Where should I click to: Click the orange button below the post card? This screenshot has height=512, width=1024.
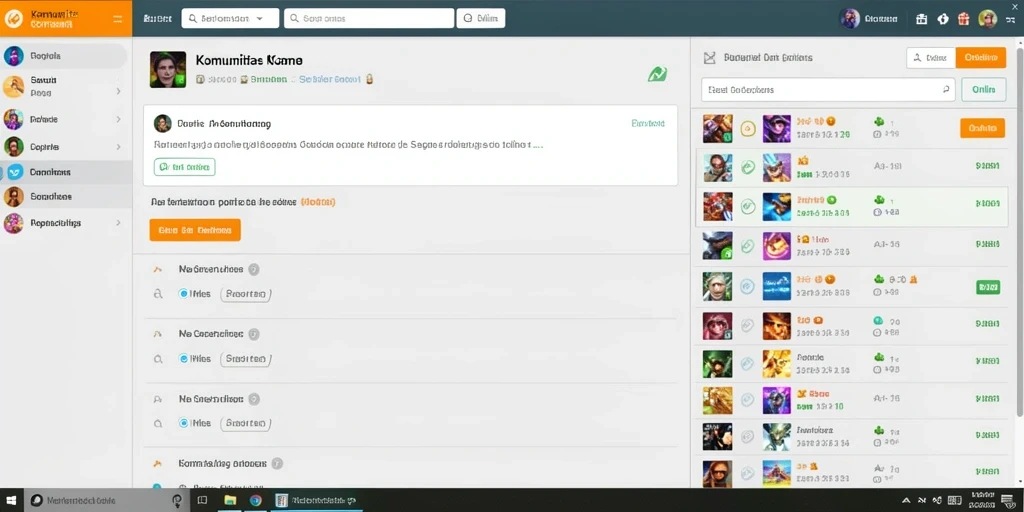coord(195,230)
